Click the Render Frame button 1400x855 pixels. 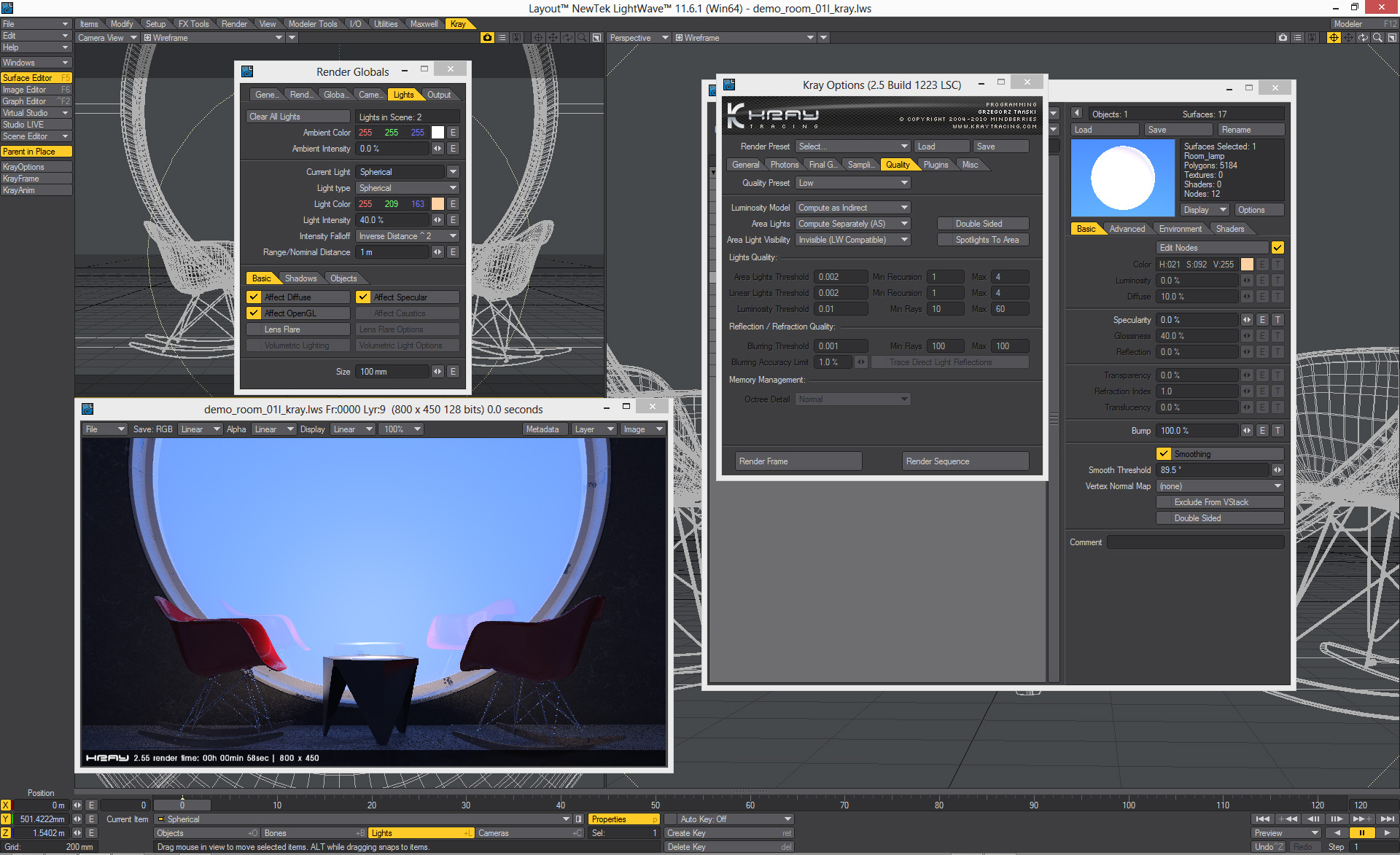coord(798,461)
